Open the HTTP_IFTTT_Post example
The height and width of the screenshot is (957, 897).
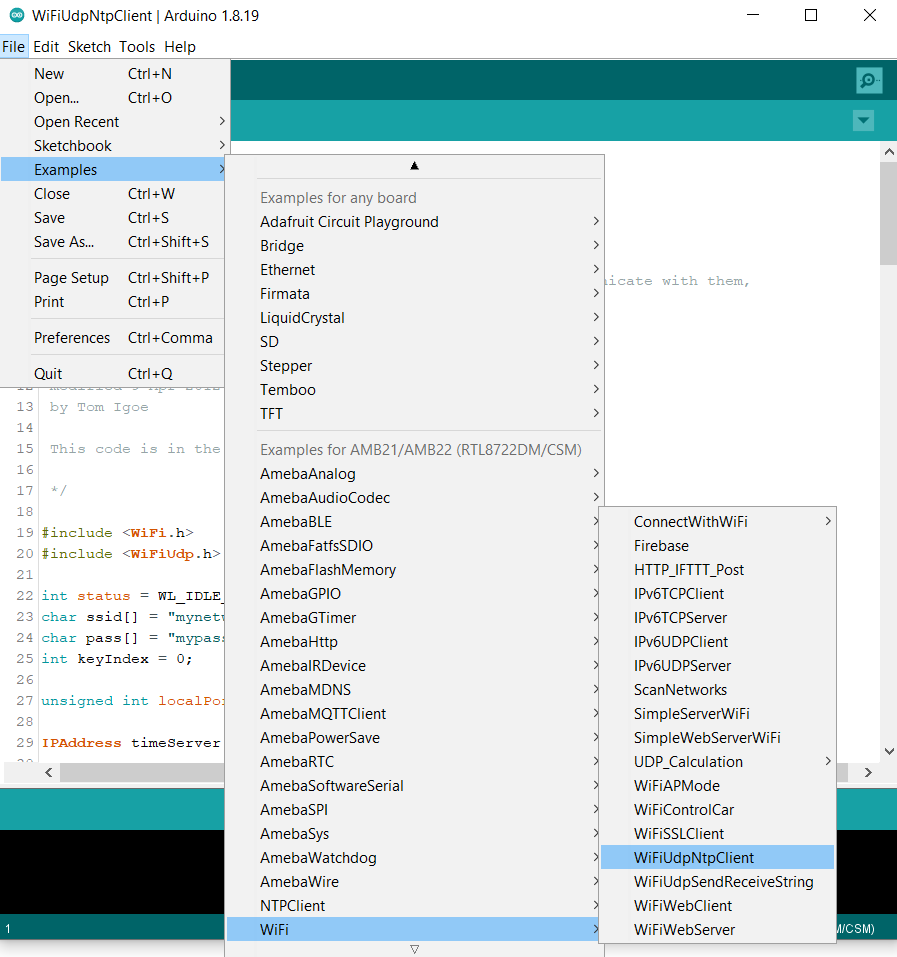click(x=718, y=569)
